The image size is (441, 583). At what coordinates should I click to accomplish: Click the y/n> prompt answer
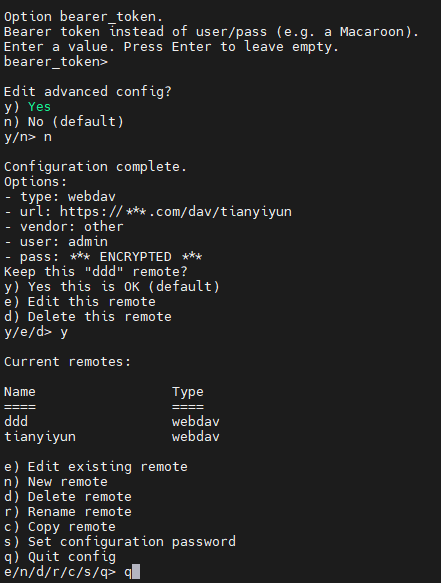(48, 137)
